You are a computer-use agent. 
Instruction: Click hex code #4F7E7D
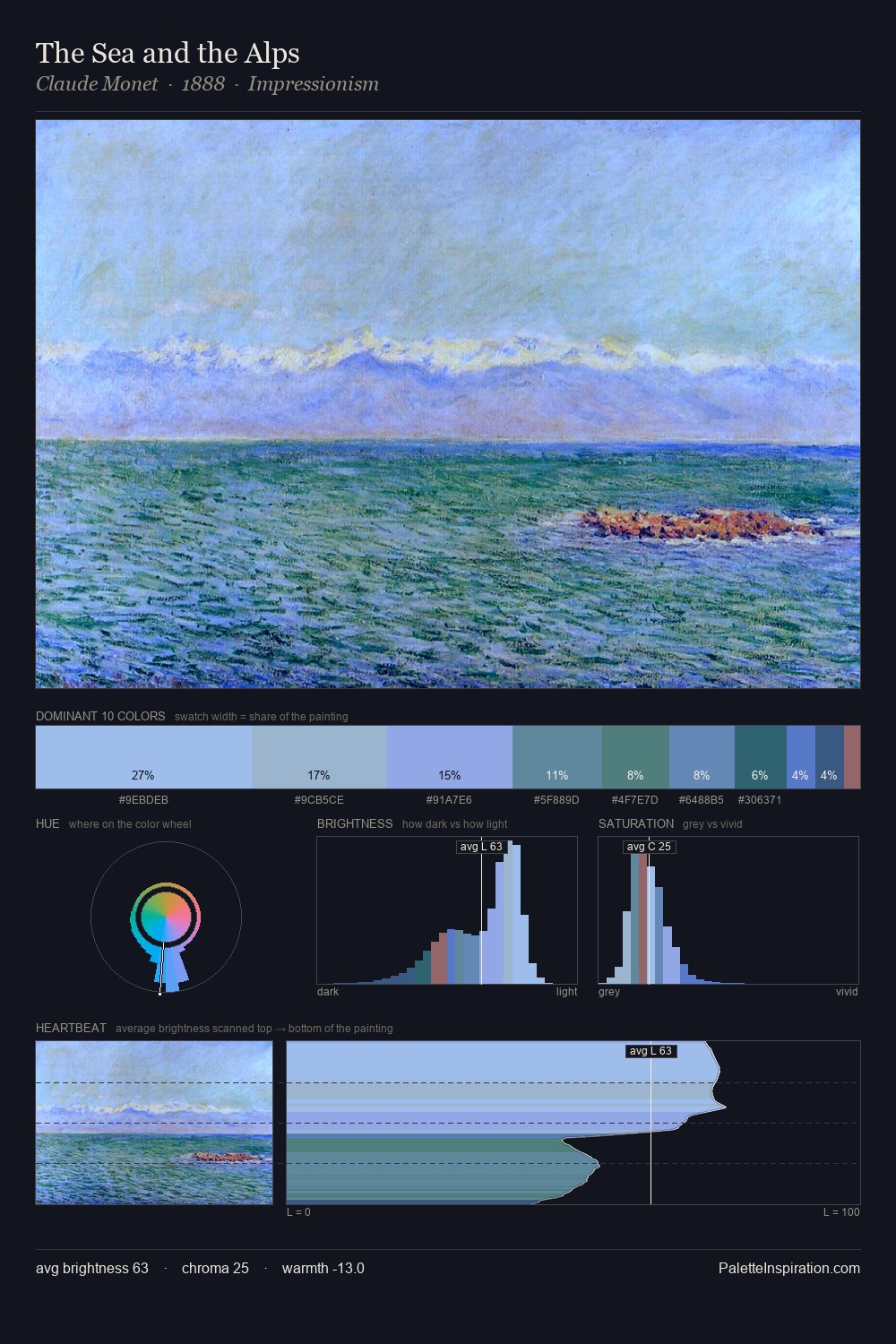[x=634, y=800]
